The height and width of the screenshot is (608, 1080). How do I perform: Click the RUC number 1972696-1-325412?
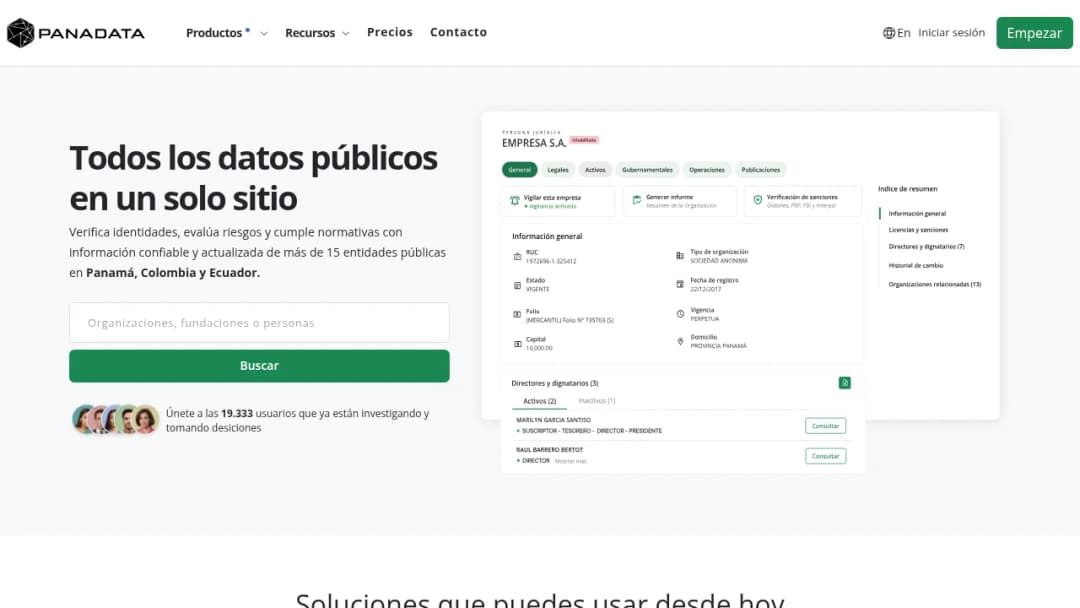click(x=551, y=262)
